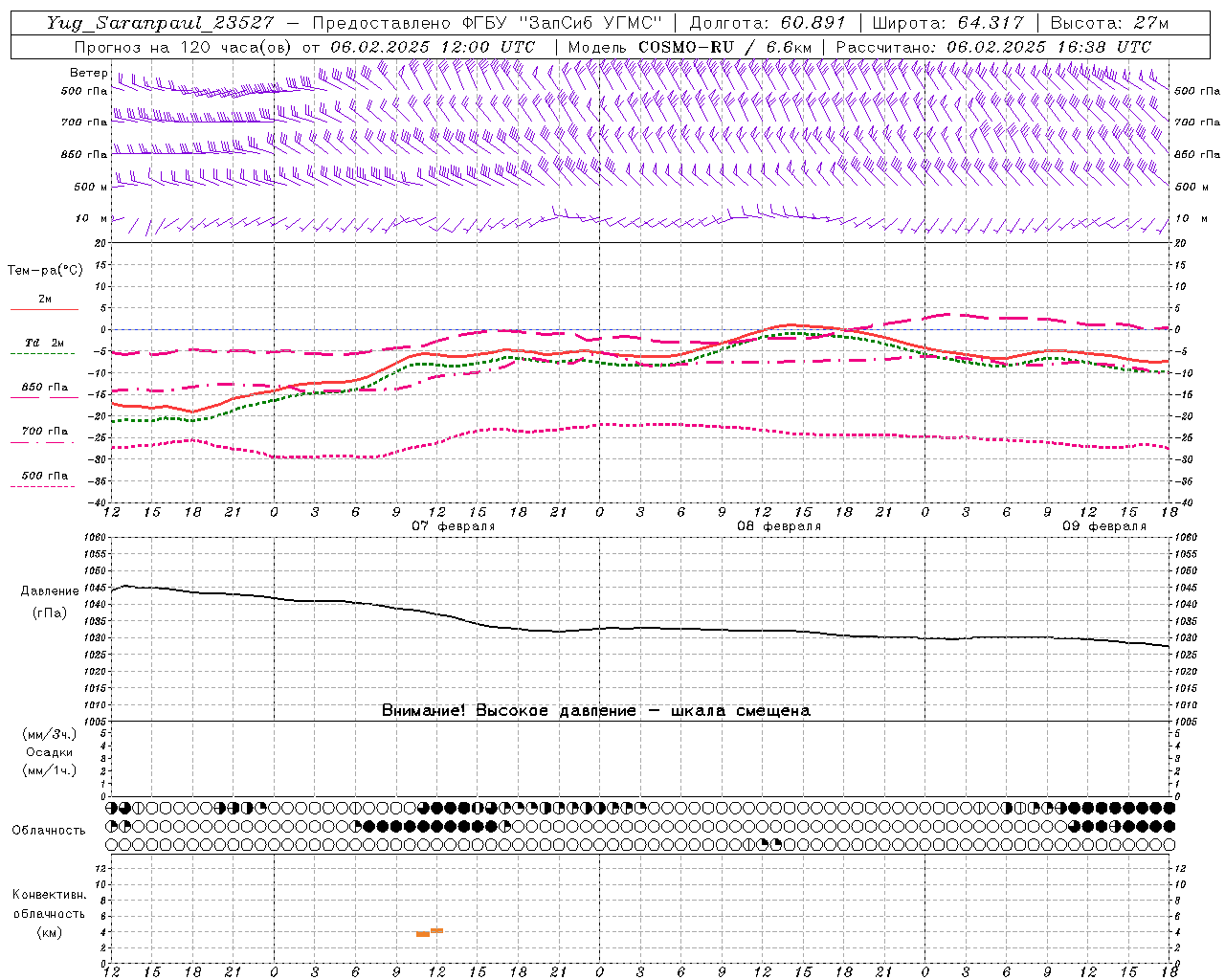The height and width of the screenshot is (980, 1225).
Task: Click the 850 гПа temperature legend entry
Action: (45, 388)
